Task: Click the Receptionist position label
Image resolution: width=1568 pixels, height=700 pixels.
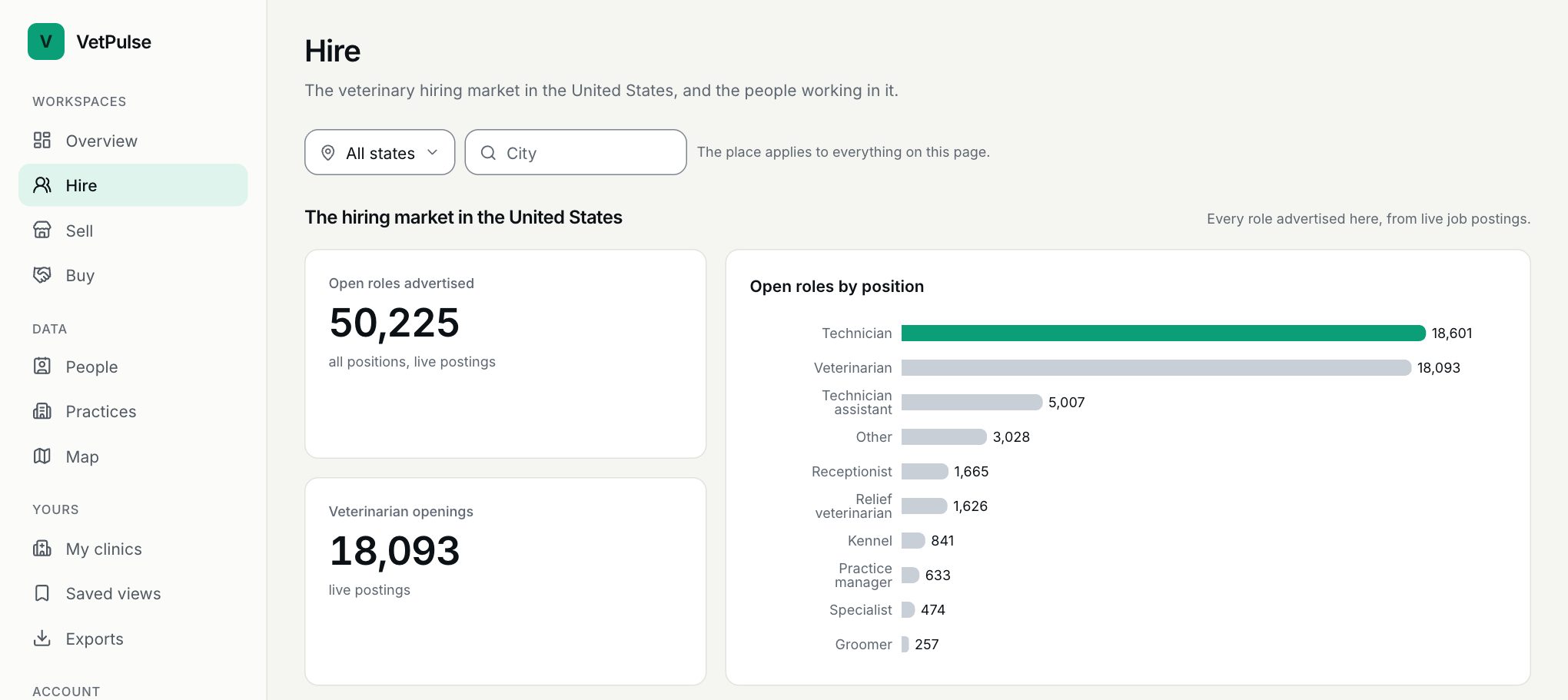Action: 852,471
